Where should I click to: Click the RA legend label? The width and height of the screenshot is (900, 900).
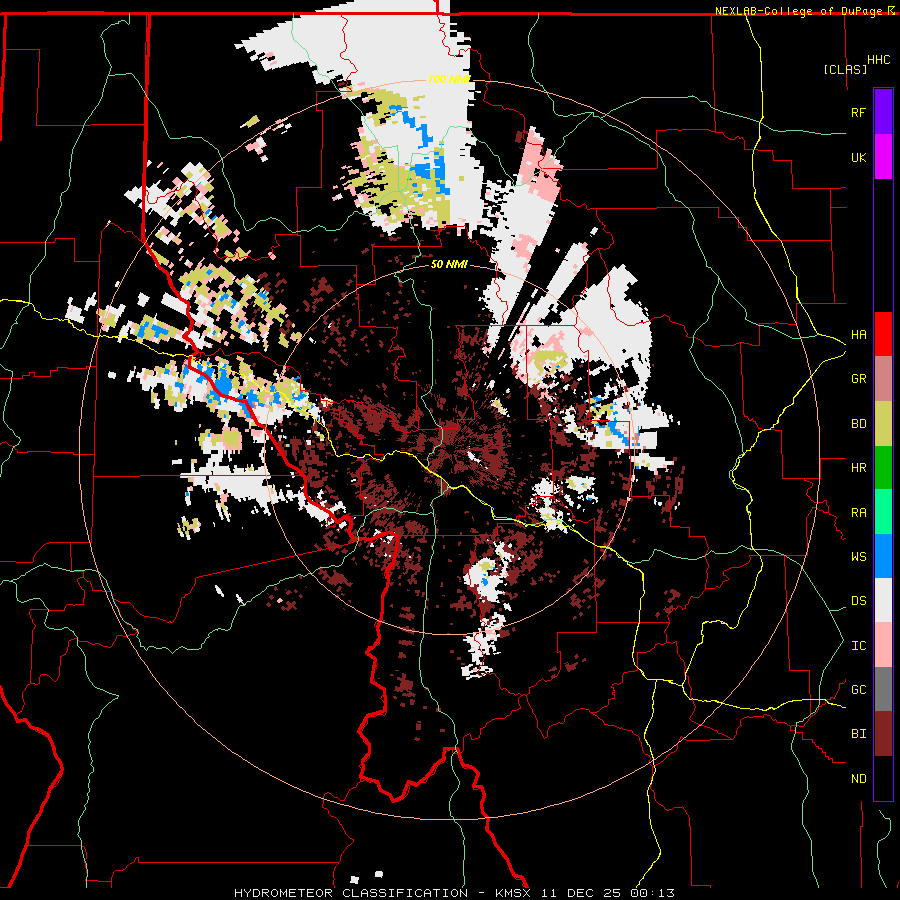[858, 513]
